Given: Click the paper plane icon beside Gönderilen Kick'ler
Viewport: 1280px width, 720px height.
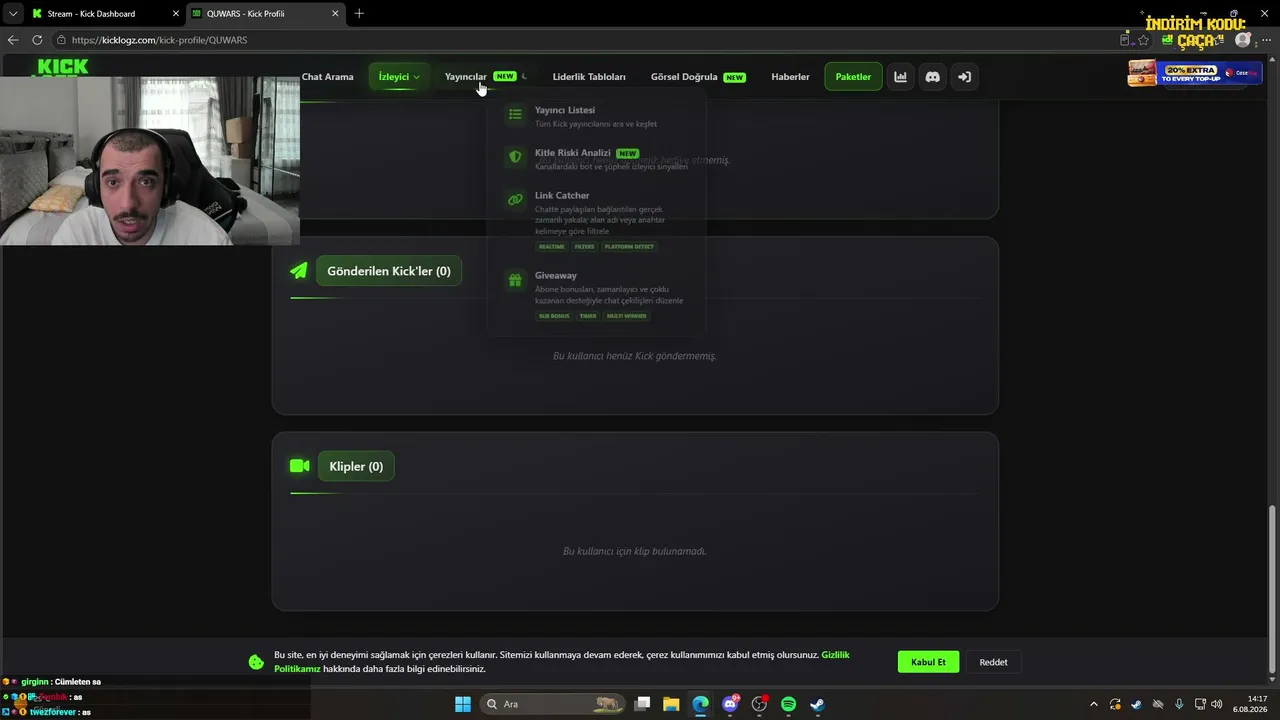Looking at the screenshot, I should tap(299, 271).
